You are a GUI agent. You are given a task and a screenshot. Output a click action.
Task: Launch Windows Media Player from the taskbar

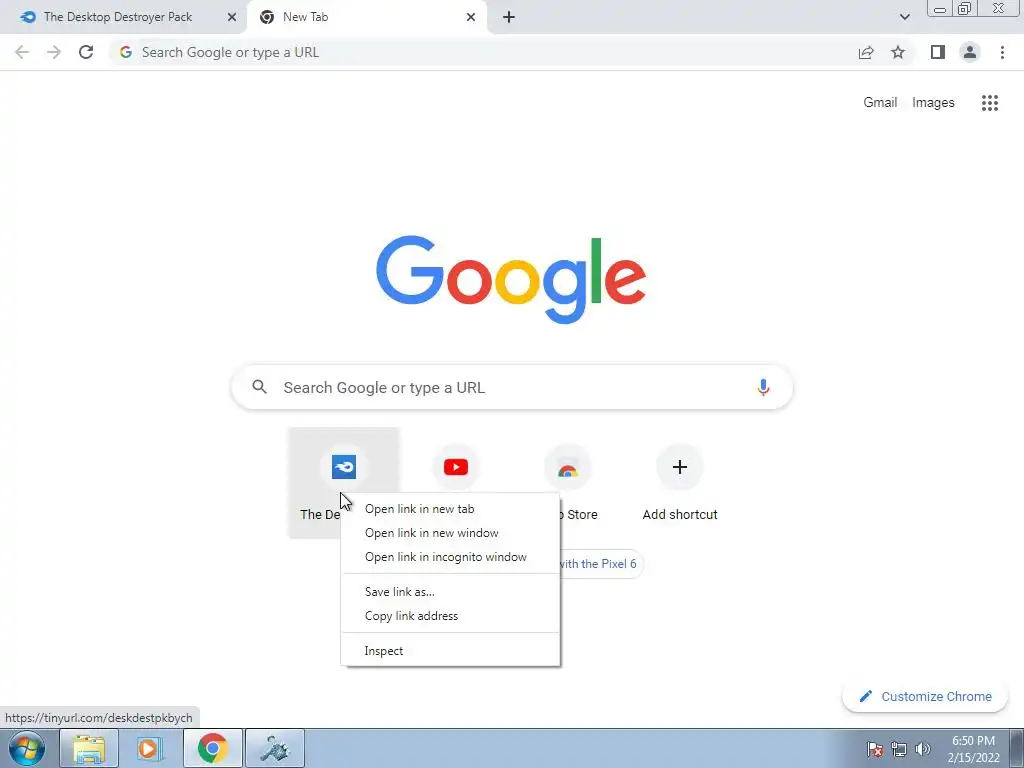(x=150, y=748)
